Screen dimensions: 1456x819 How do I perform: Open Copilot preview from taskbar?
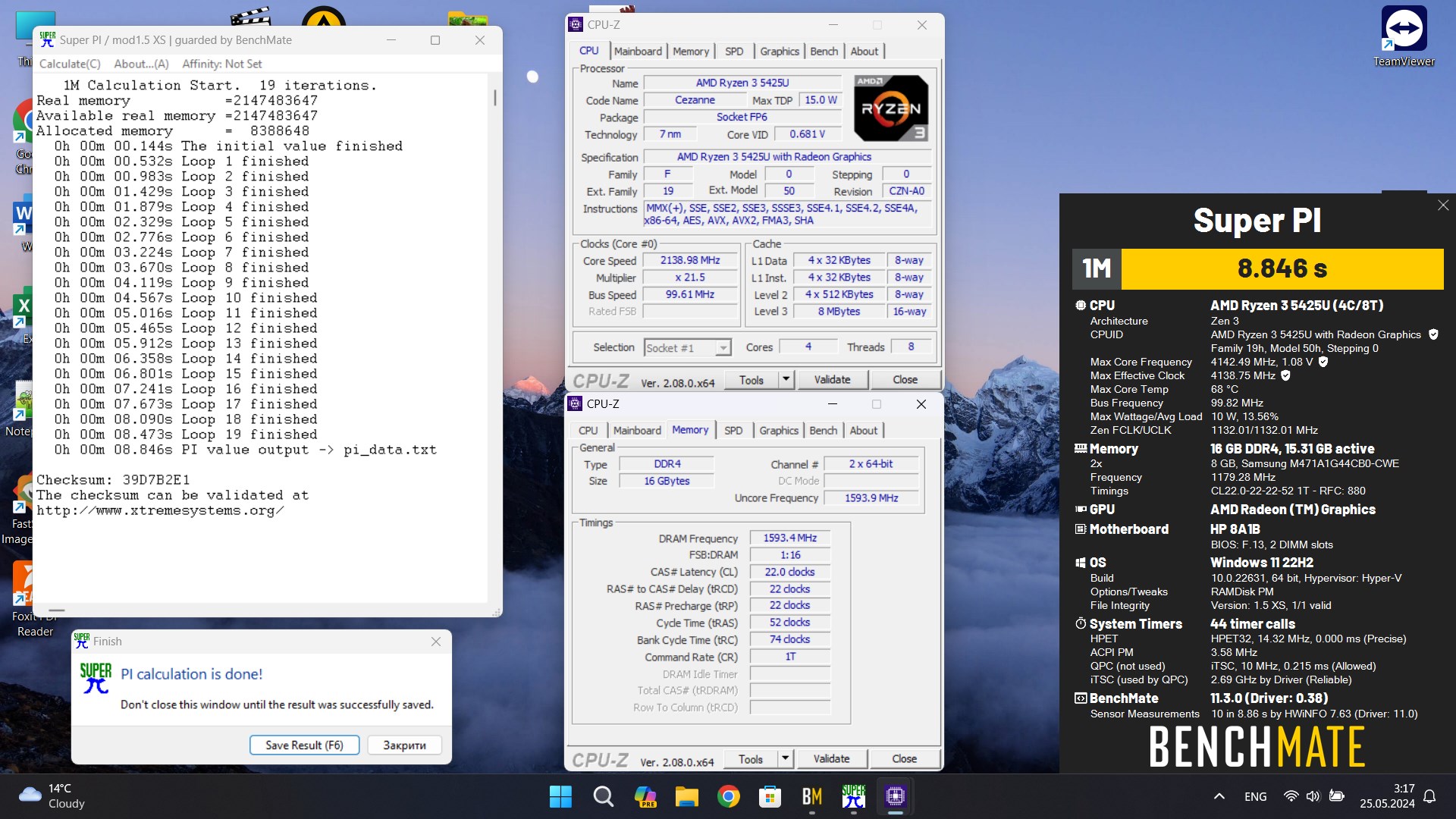point(645,796)
